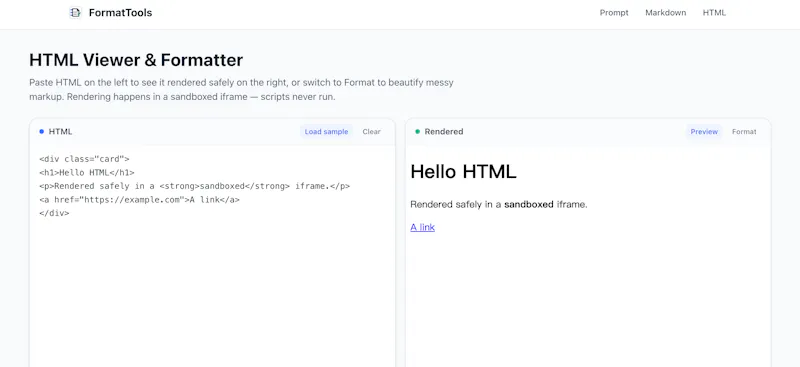The height and width of the screenshot is (367, 800).
Task: Open the Markdown tool in navigation
Action: coord(665,13)
